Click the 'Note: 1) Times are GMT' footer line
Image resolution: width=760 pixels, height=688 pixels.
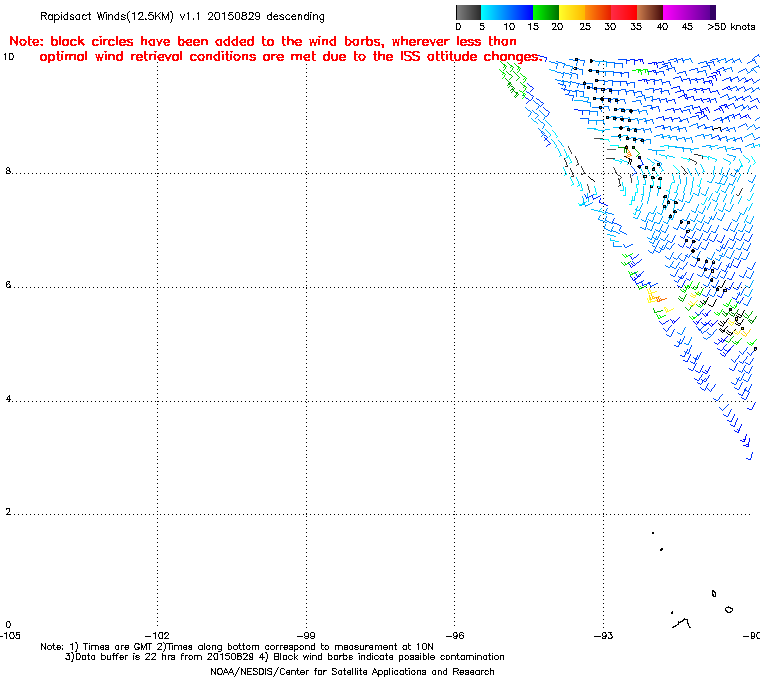[237, 647]
